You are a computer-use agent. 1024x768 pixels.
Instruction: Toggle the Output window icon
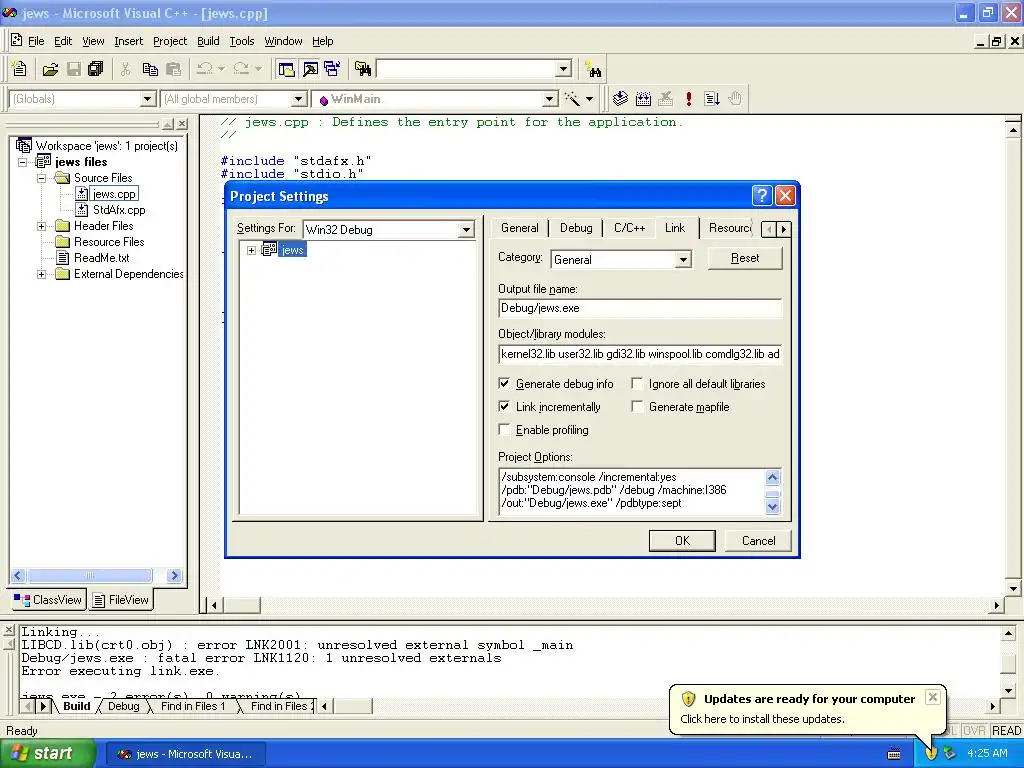(x=310, y=69)
